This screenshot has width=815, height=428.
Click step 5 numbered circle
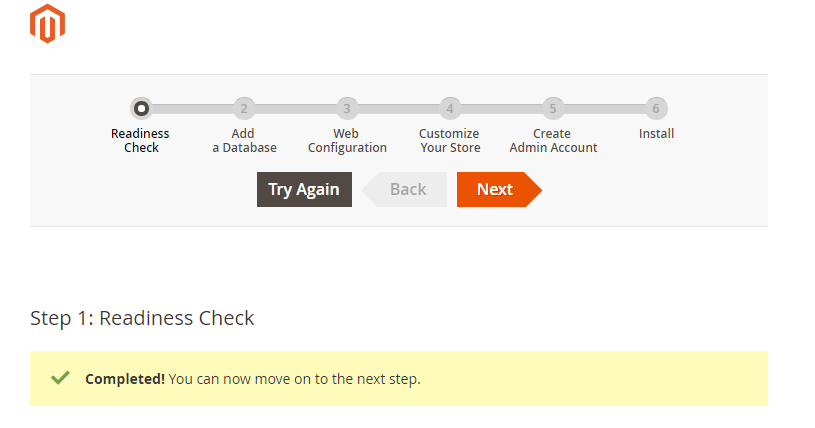click(x=552, y=108)
